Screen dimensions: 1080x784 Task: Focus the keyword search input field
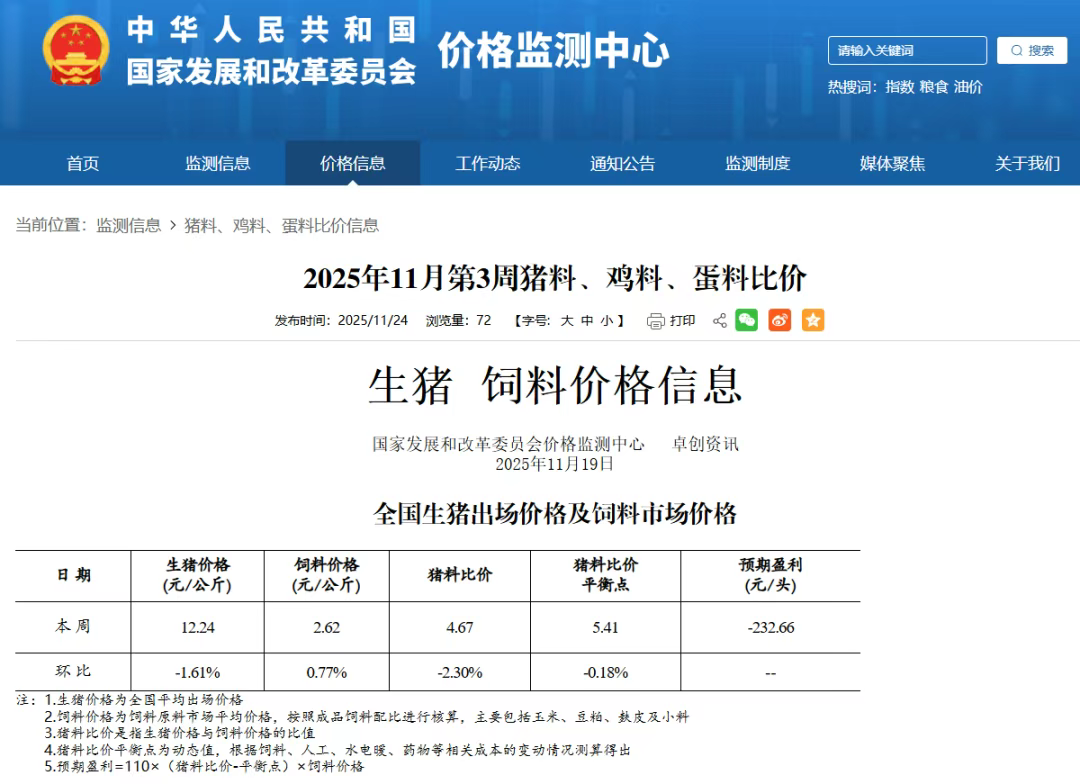point(906,50)
